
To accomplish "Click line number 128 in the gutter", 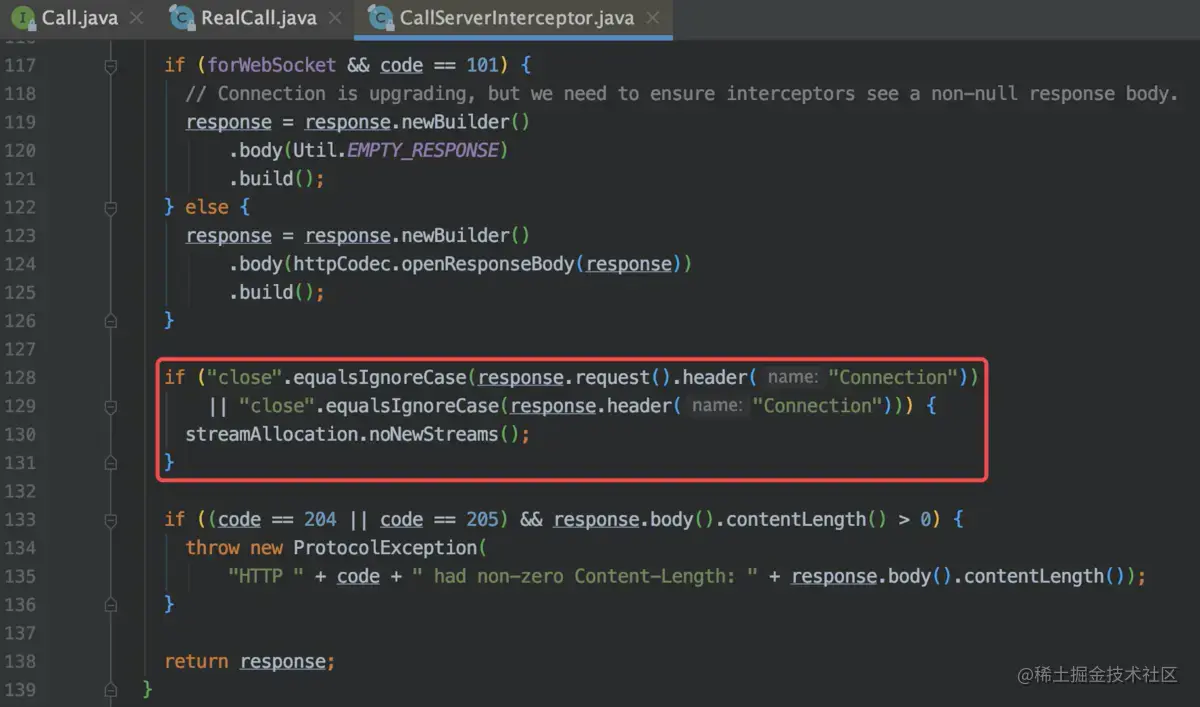I will 20,377.
